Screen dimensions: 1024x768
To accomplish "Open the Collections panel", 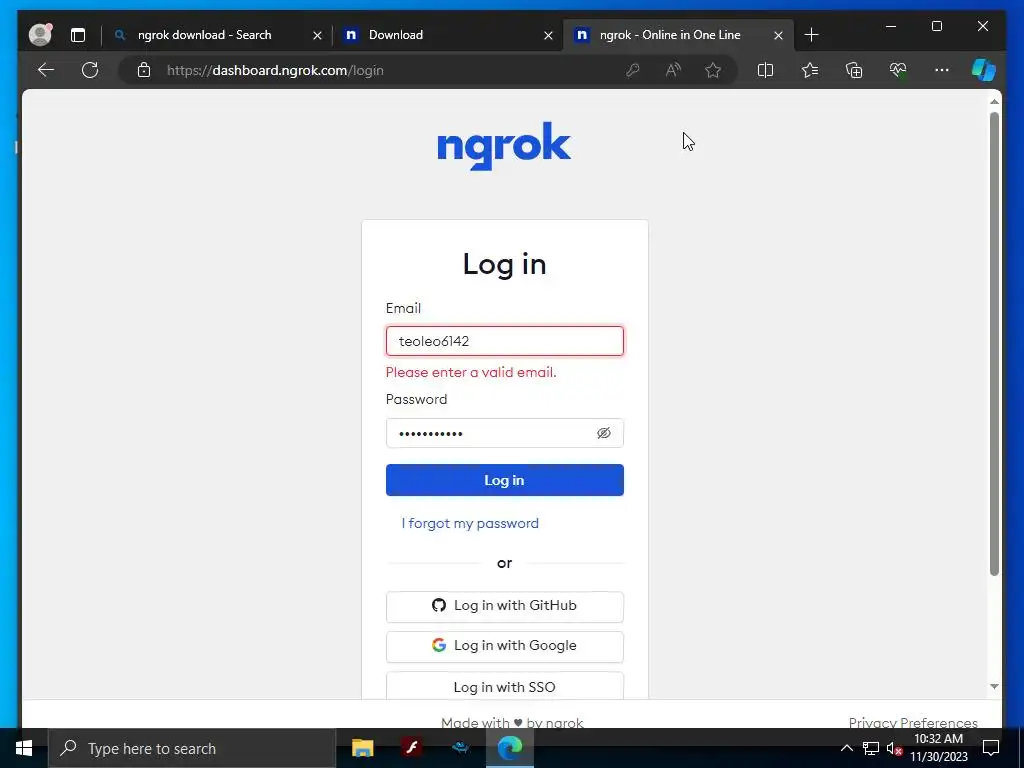I will [854, 70].
